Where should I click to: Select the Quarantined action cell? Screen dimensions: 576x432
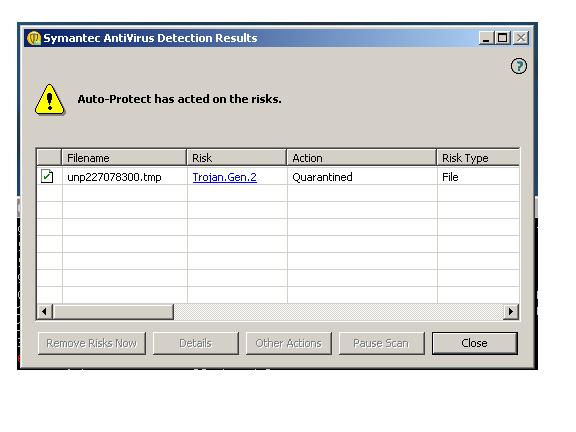point(362,177)
